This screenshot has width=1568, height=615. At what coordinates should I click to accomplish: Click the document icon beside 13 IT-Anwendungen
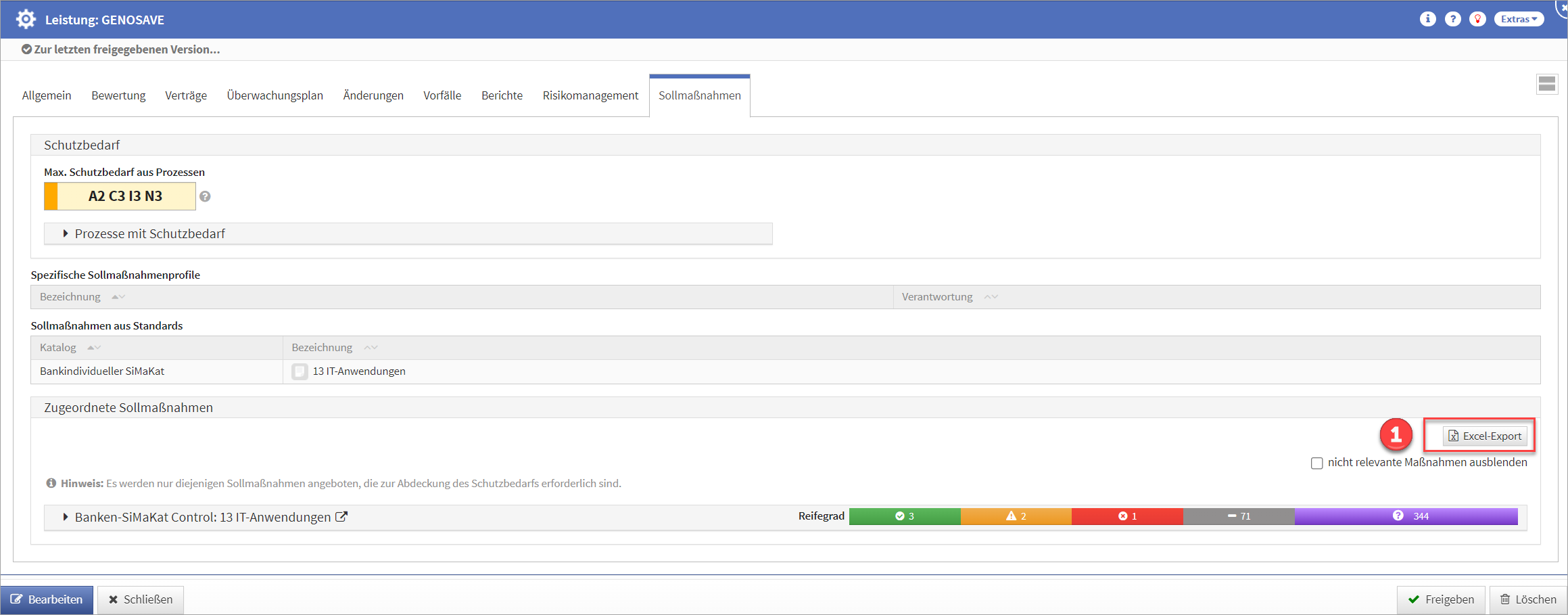pyautogui.click(x=300, y=371)
